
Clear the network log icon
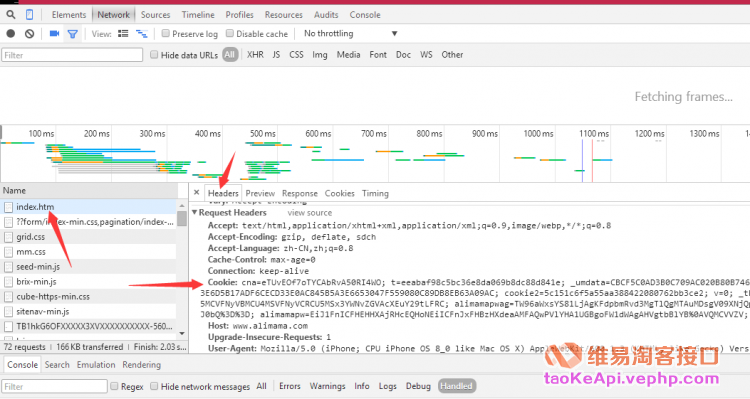tap(30, 33)
